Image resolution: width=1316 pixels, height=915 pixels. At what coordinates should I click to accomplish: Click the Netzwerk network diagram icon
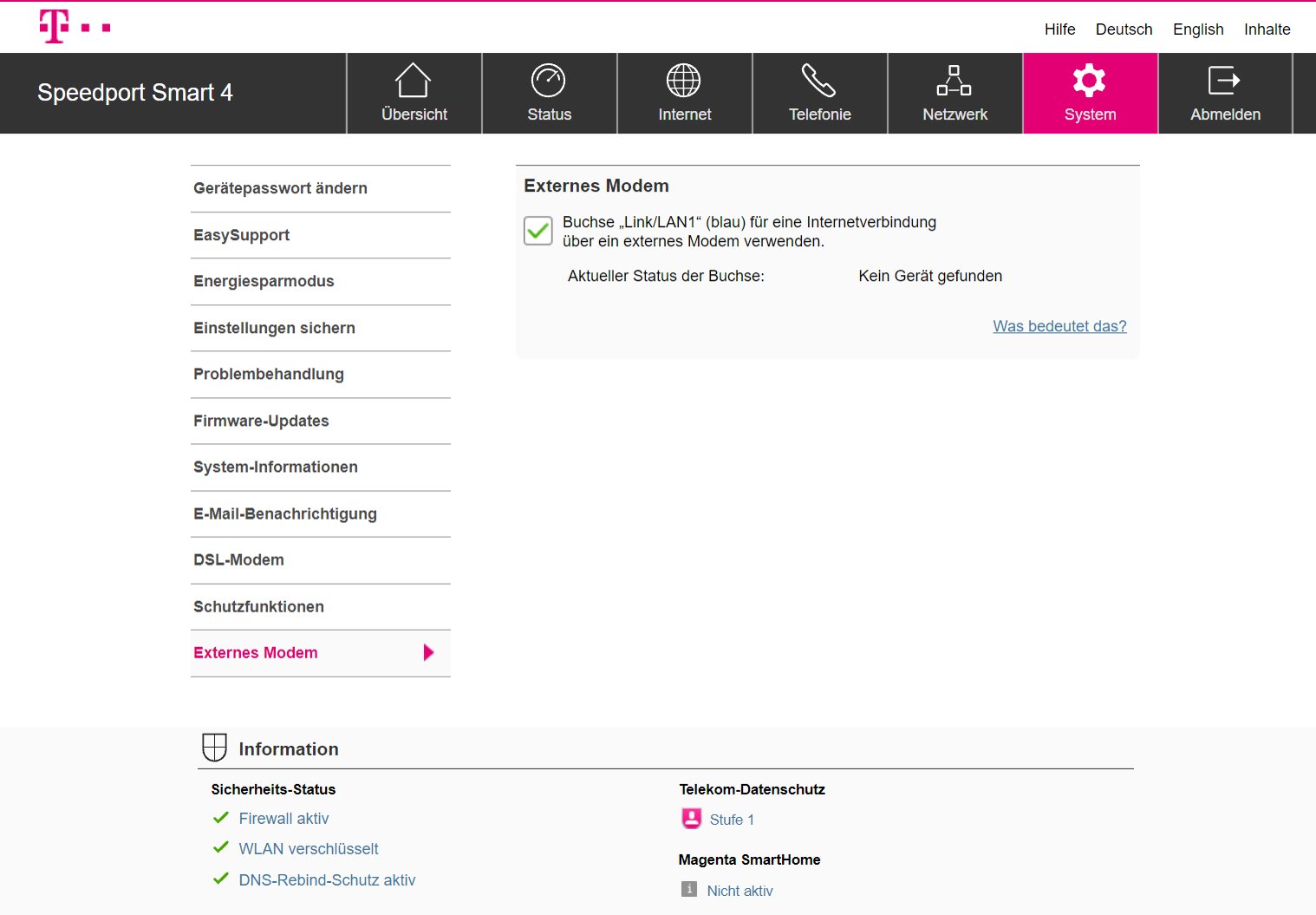pyautogui.click(x=954, y=81)
